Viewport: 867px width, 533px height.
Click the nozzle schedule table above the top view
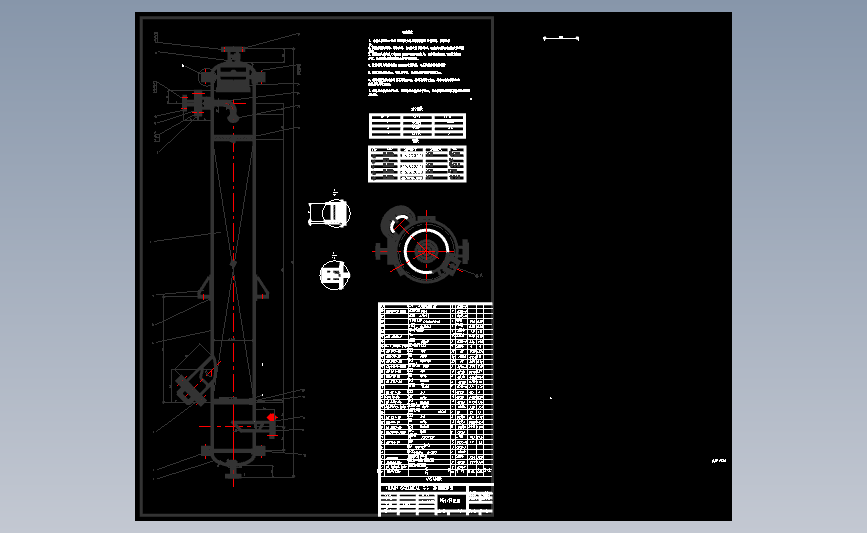coord(417,164)
